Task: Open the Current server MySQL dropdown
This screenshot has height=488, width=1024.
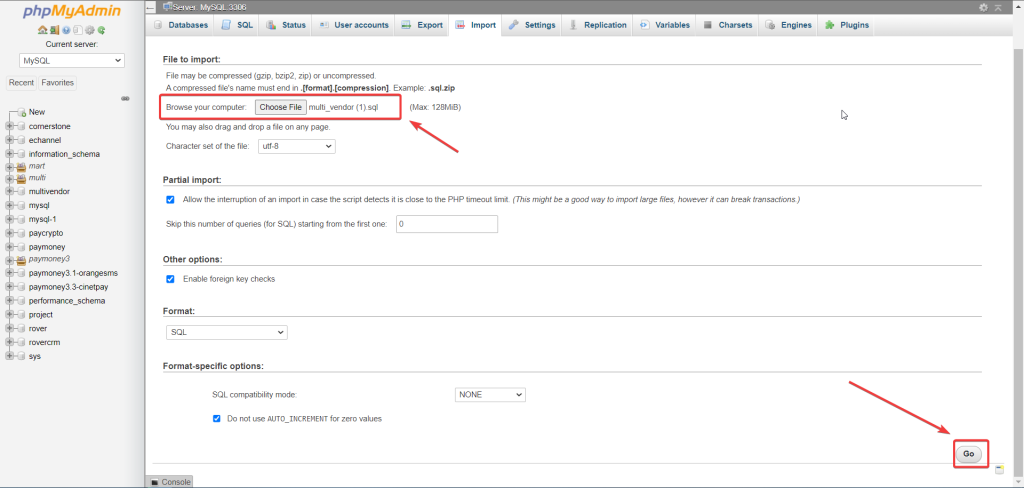Action: [x=72, y=61]
